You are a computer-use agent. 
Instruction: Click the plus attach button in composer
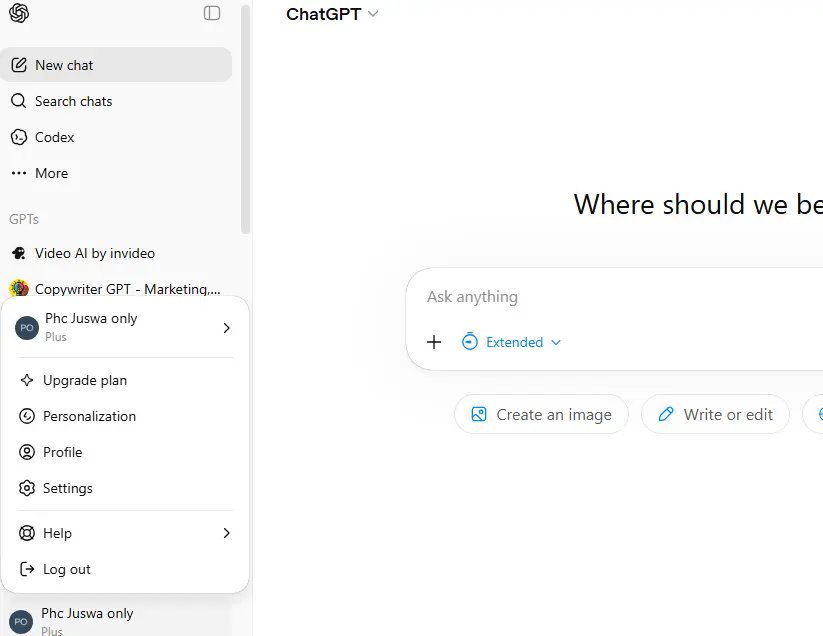click(434, 342)
